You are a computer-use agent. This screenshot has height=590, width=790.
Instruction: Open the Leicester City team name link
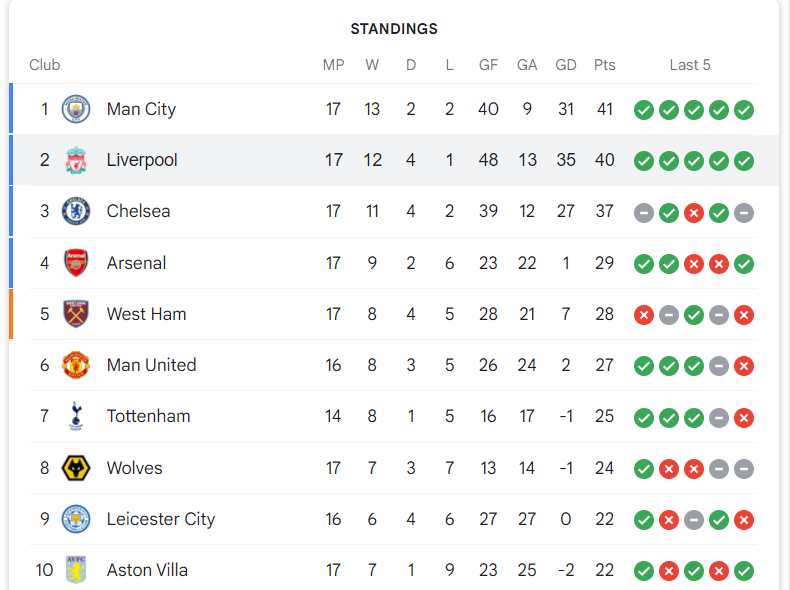161,519
